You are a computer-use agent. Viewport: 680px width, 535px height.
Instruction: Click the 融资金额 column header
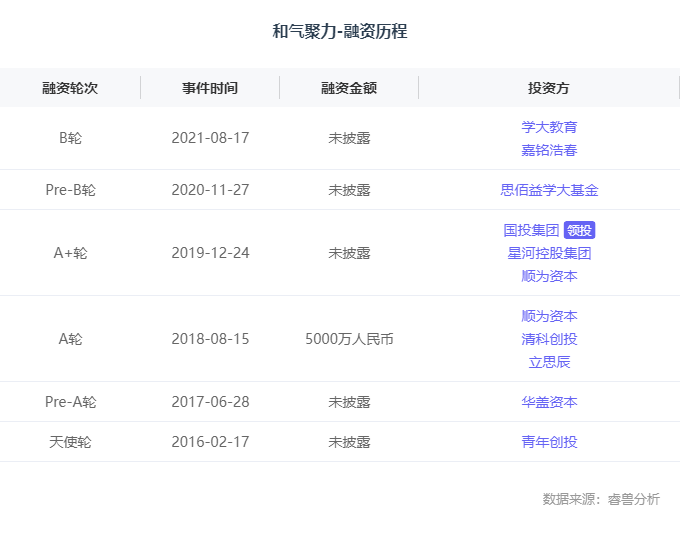coord(349,88)
